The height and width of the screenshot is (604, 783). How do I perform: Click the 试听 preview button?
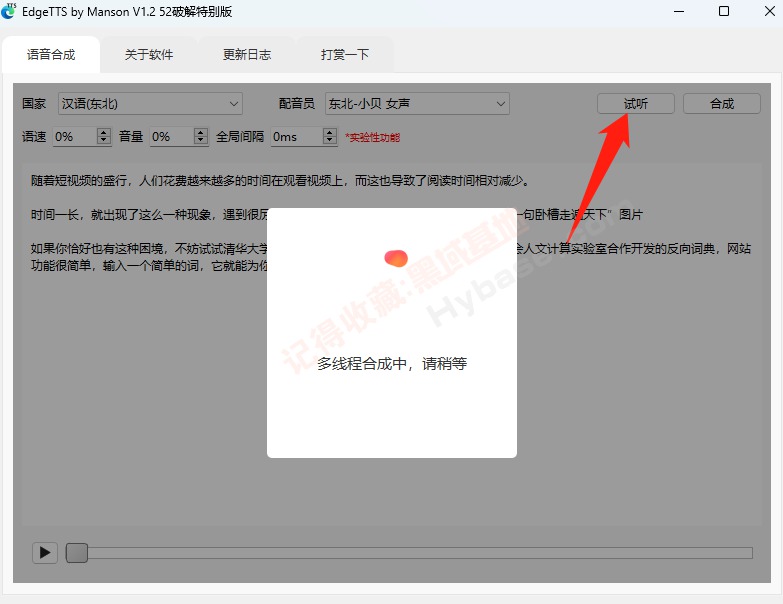pos(636,104)
